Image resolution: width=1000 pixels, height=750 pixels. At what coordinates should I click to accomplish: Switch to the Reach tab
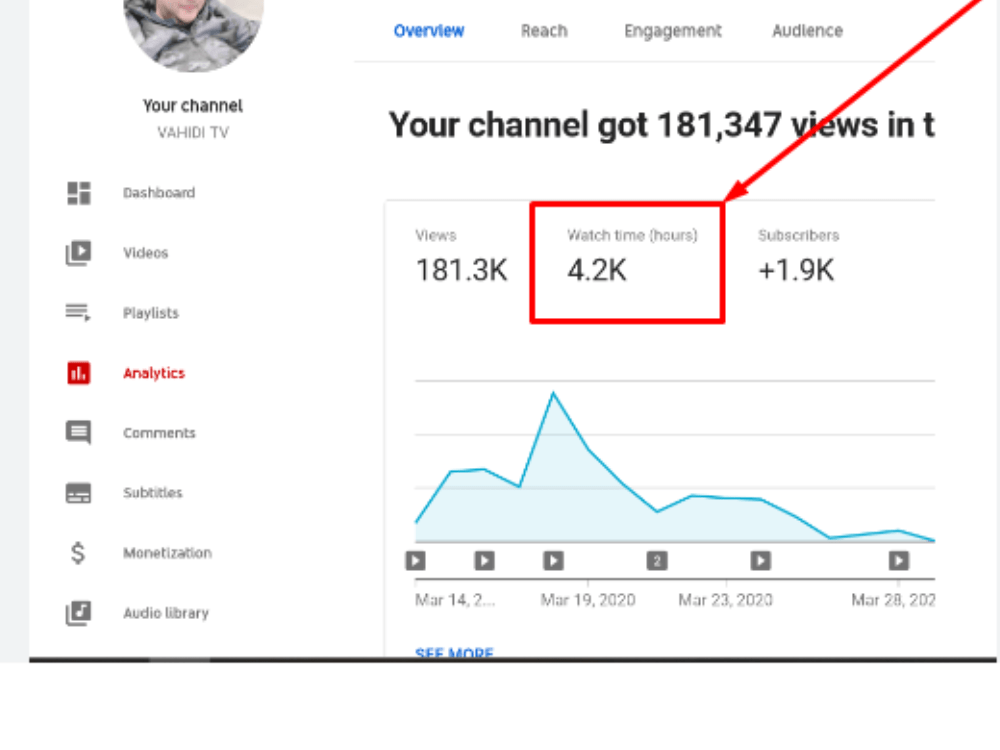[544, 31]
